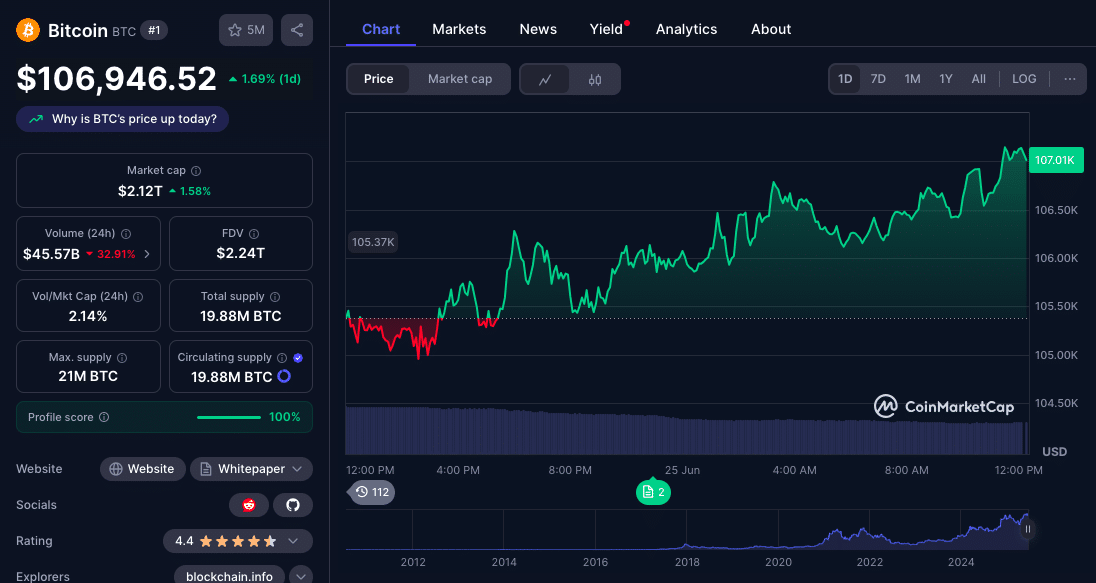
Task: Select the 7D time range
Action: [x=878, y=79]
